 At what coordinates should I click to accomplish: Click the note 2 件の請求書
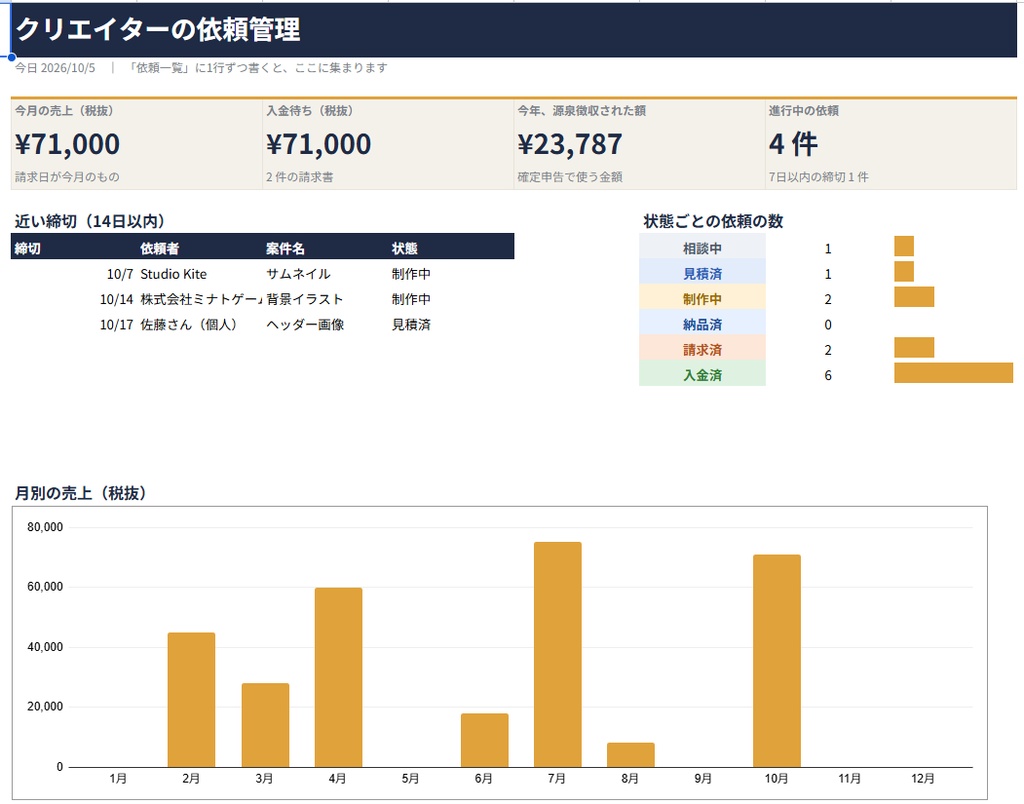click(300, 177)
